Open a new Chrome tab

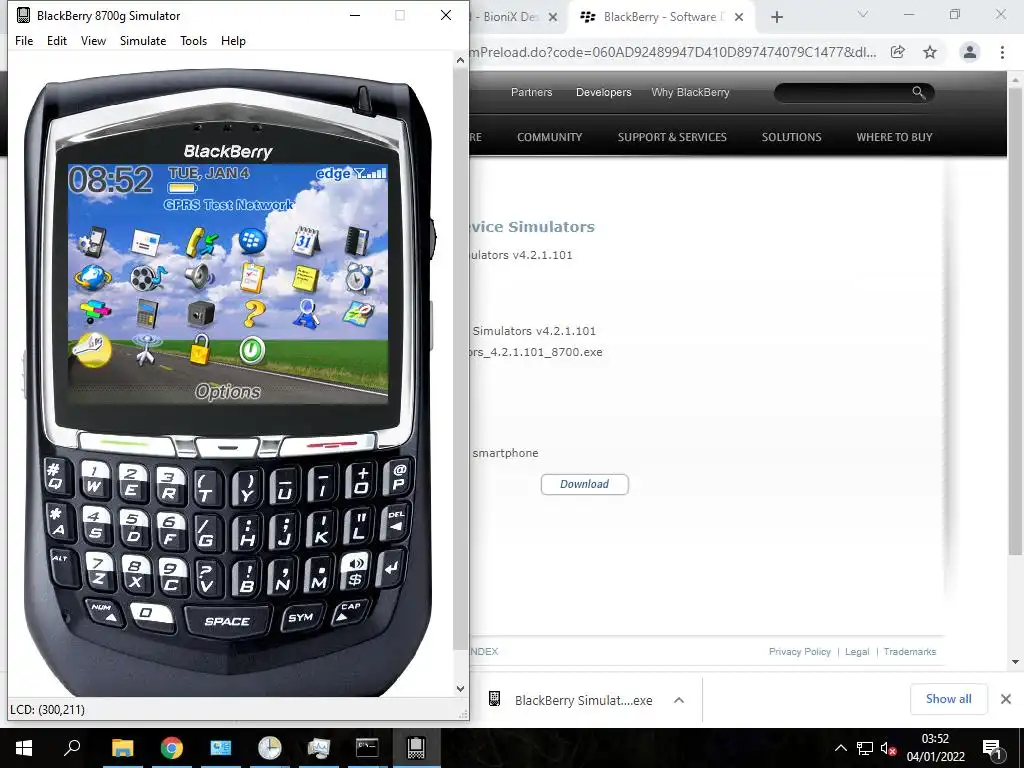point(776,17)
